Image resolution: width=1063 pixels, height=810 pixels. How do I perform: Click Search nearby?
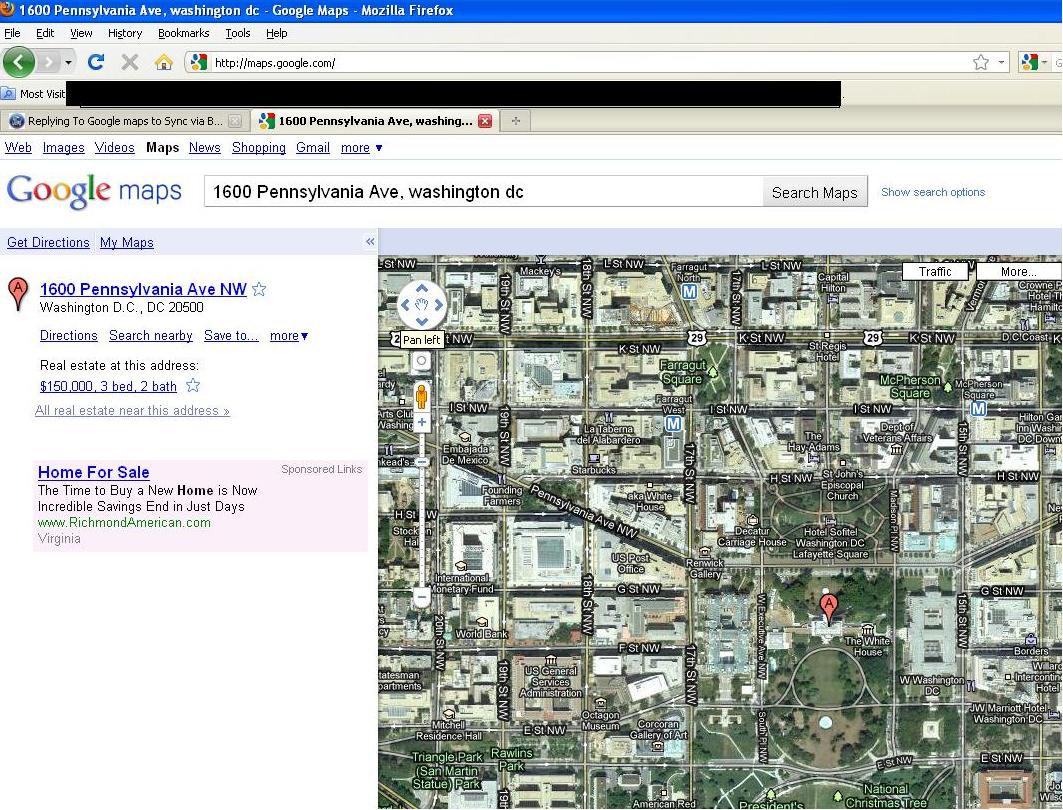[x=151, y=336]
